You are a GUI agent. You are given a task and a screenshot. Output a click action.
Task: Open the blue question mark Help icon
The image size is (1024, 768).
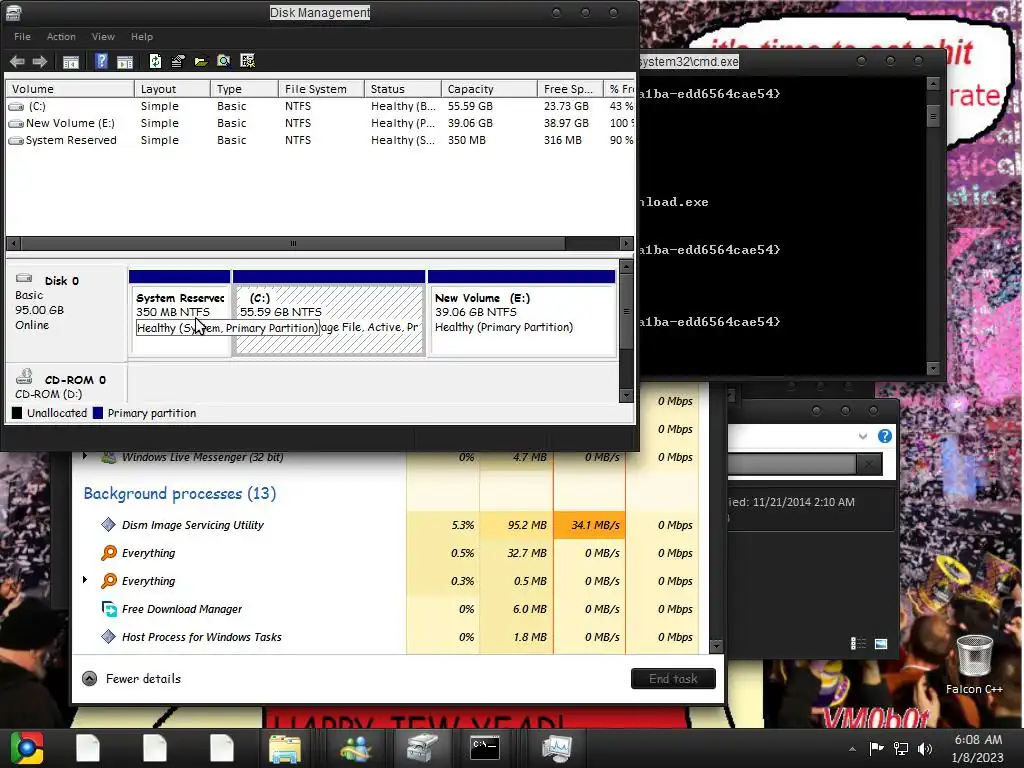101,61
